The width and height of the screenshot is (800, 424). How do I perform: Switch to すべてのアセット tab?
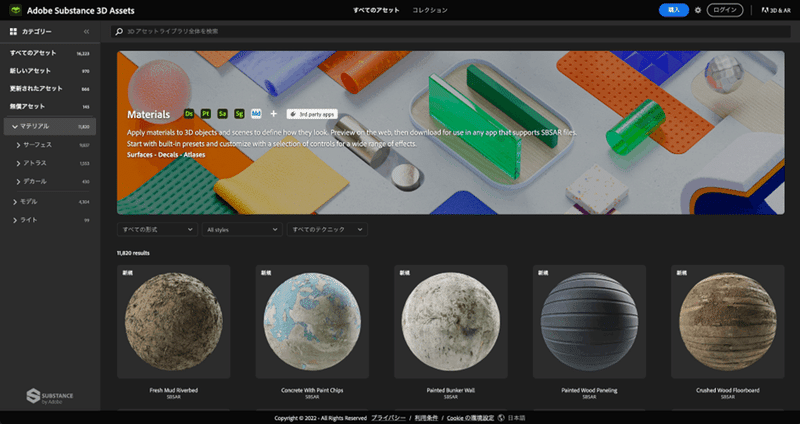coord(376,10)
